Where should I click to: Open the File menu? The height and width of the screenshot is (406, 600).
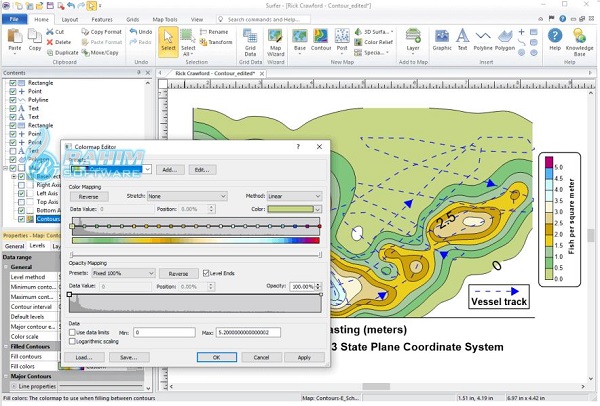[x=14, y=19]
